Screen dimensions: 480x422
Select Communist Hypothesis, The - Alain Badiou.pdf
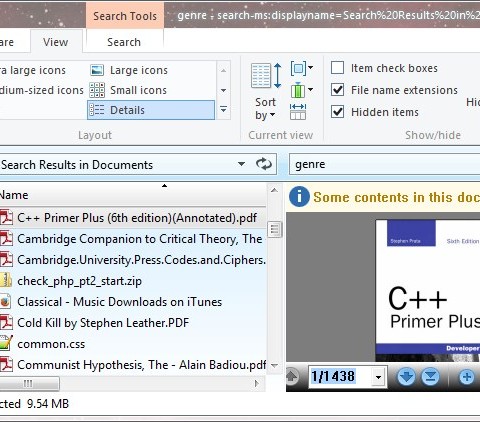click(133, 365)
